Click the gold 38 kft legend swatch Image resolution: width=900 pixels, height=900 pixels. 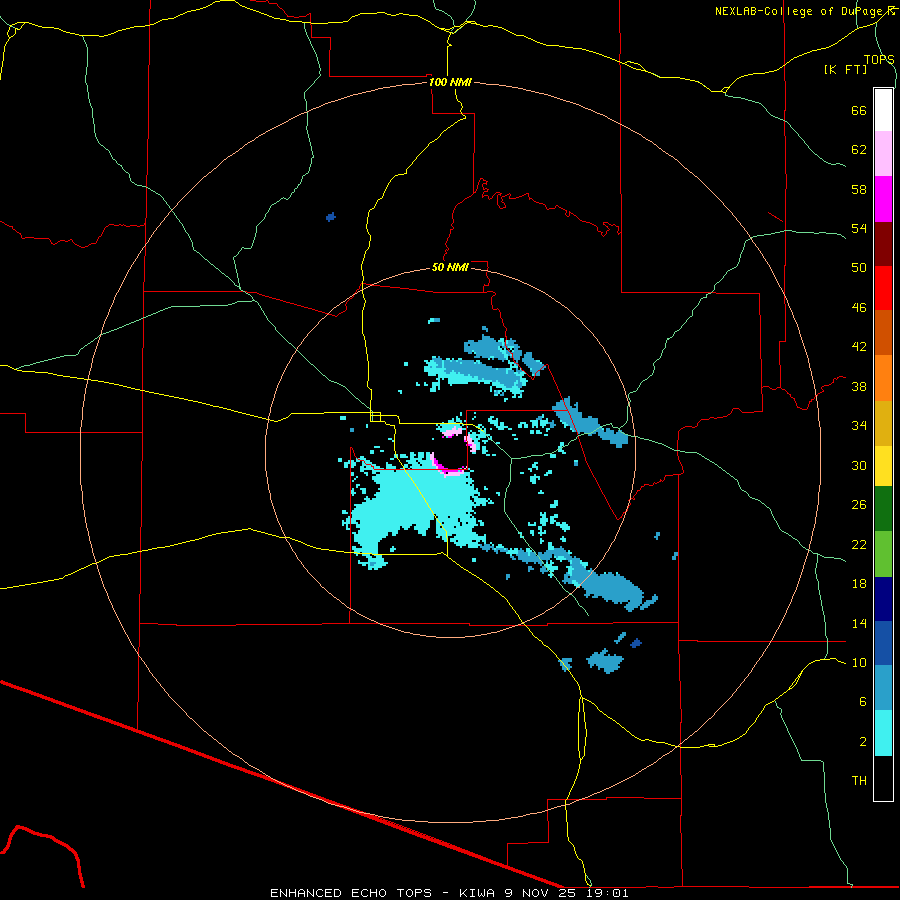[x=883, y=423]
